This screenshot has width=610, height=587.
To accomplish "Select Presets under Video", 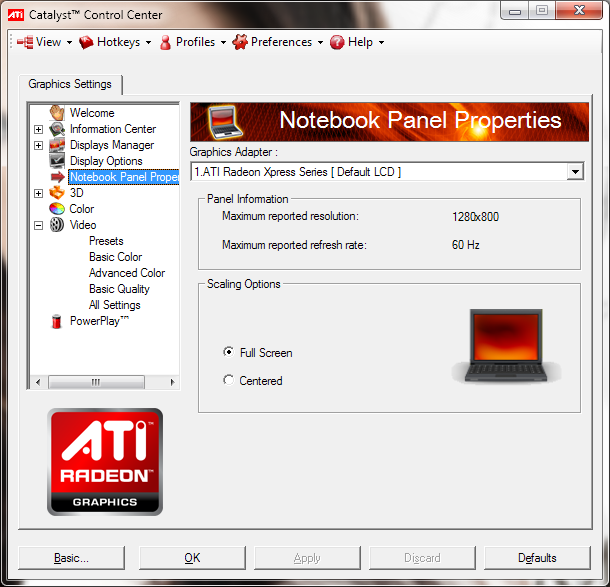I will point(106,241).
